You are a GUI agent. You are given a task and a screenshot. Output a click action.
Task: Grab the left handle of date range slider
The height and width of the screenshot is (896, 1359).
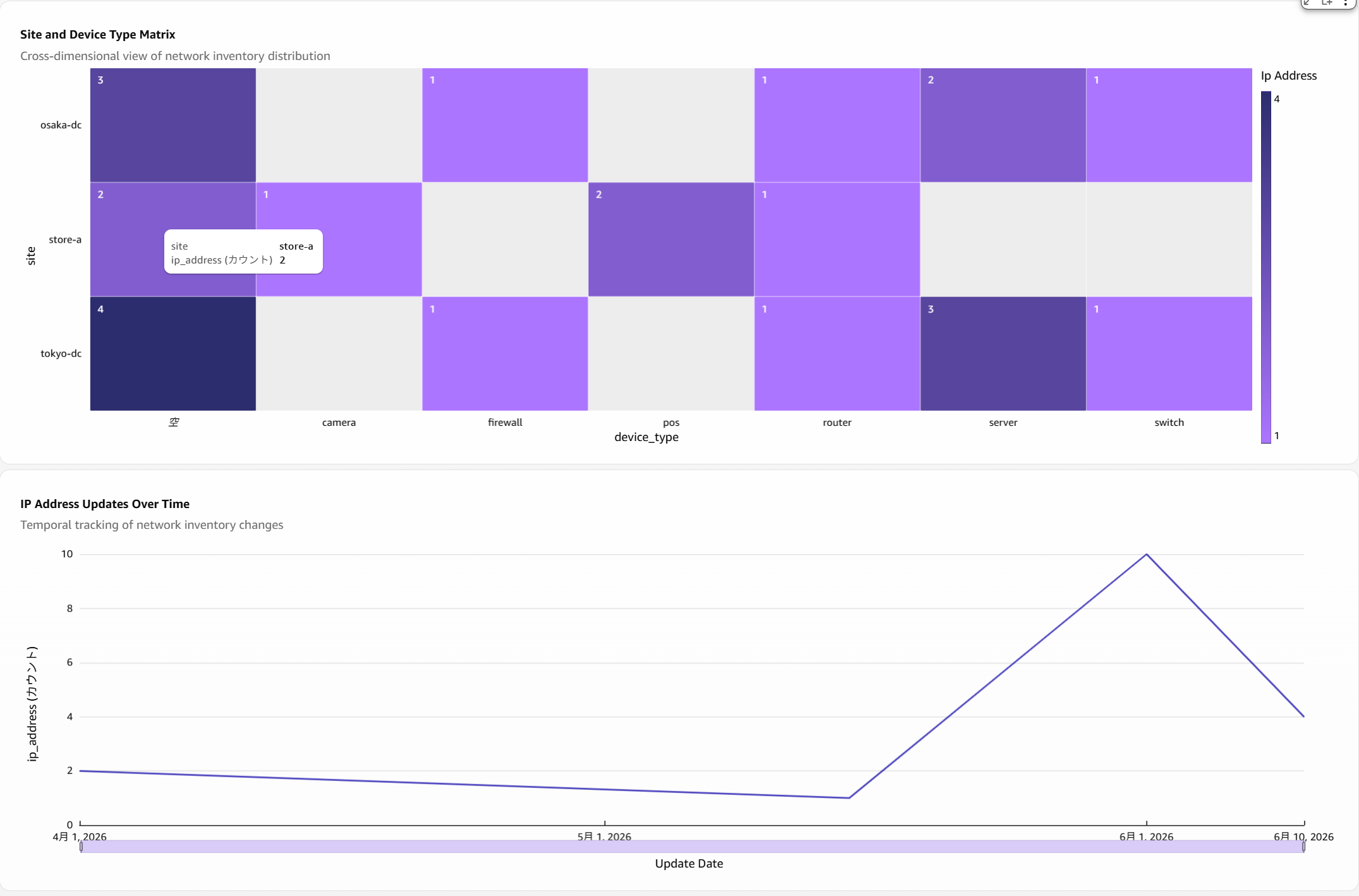pos(81,847)
